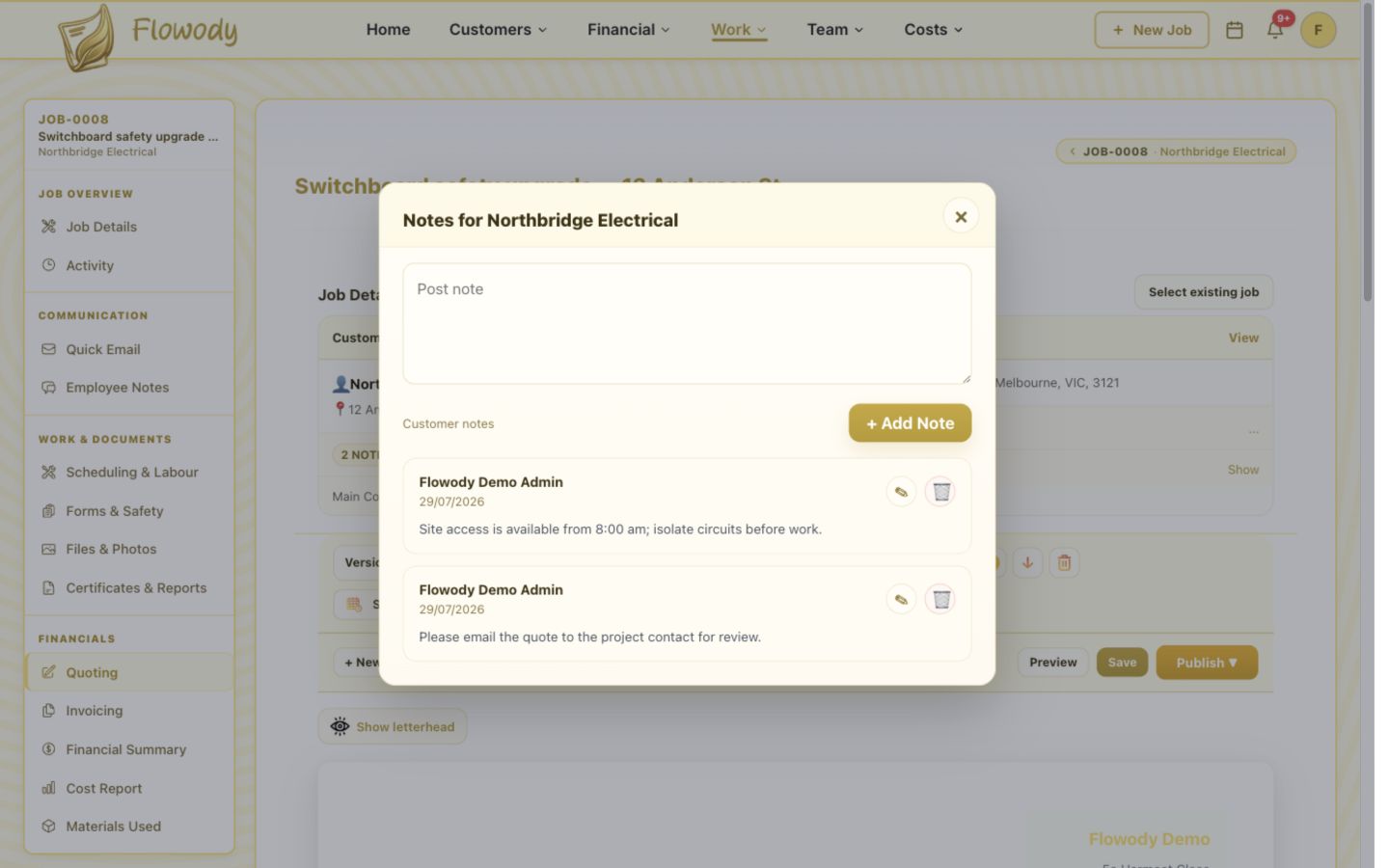Click into the Post note text area

687,324
